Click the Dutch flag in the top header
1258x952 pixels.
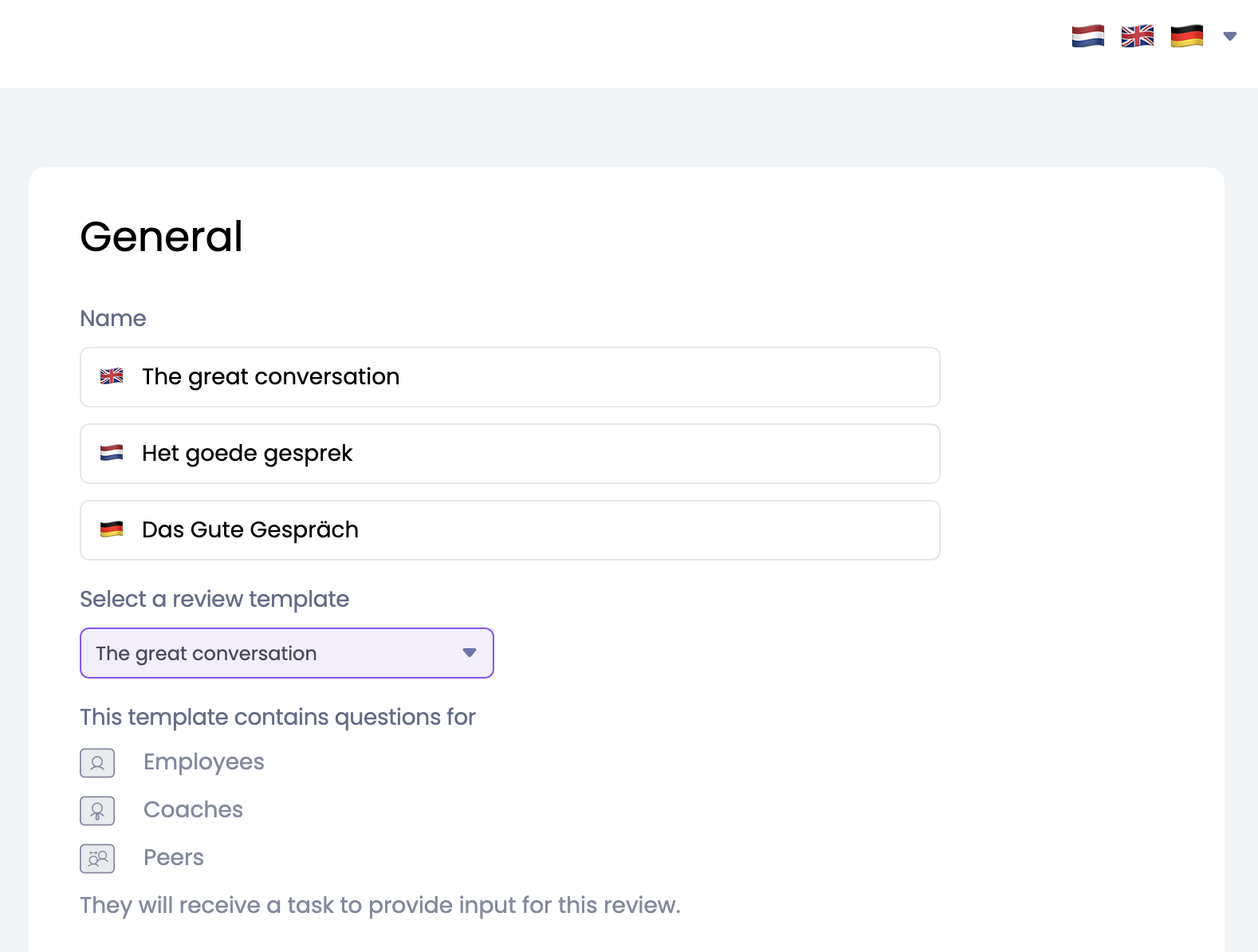click(x=1087, y=36)
